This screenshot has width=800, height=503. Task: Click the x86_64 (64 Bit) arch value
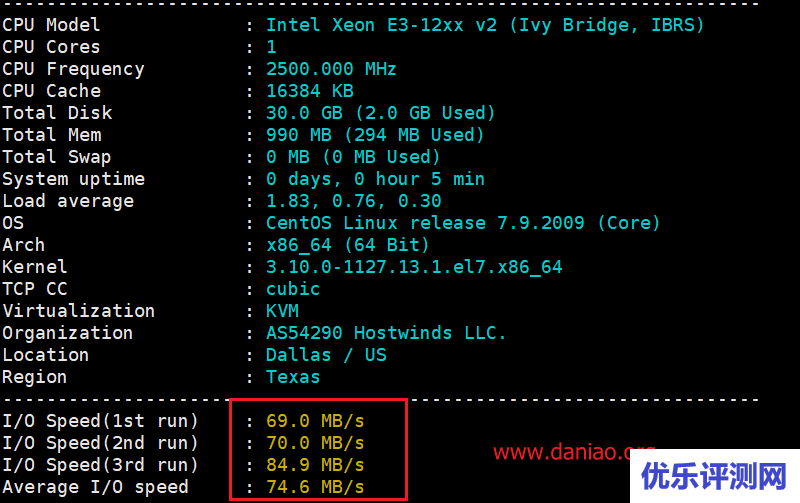pos(347,245)
